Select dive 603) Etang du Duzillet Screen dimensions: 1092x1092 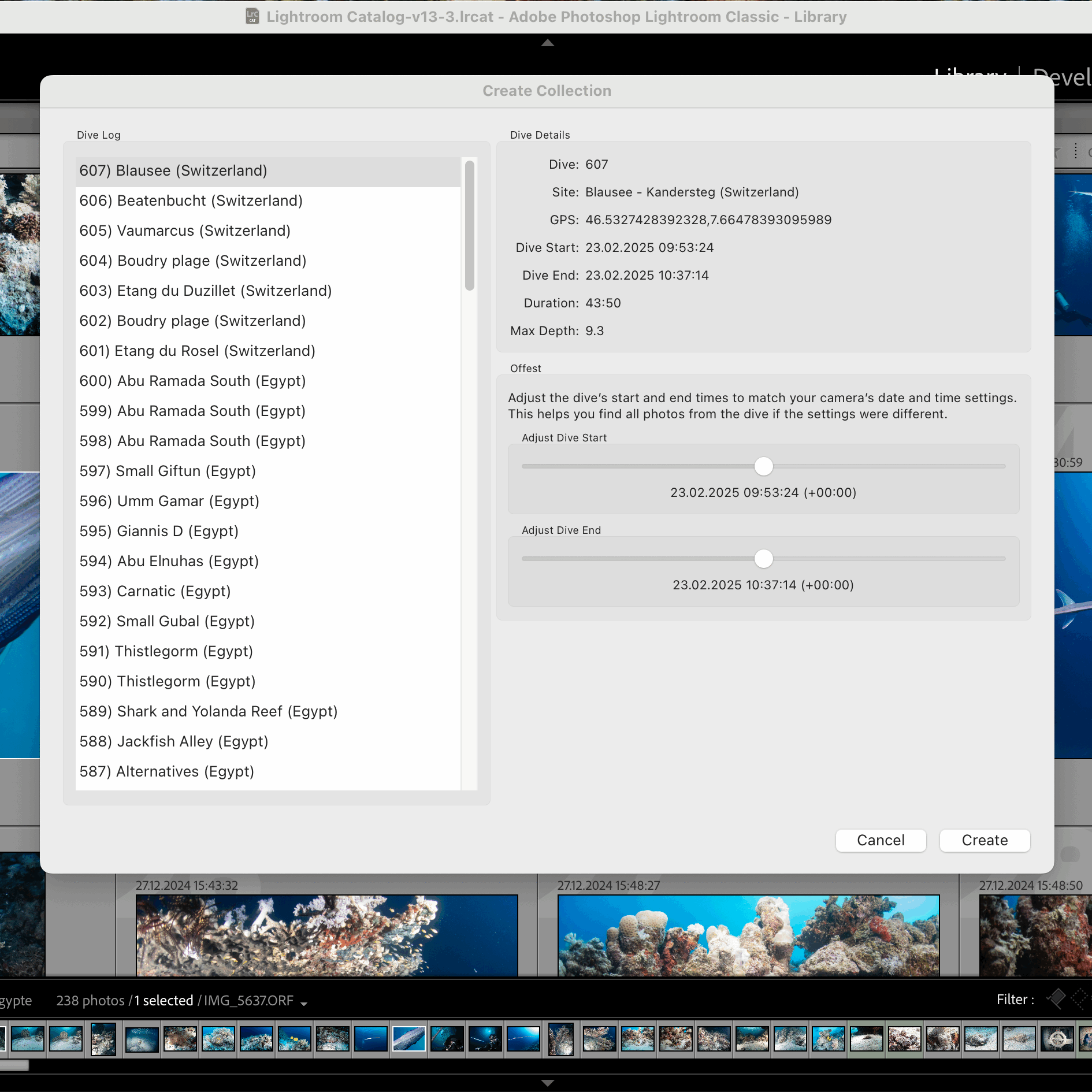tap(268, 291)
